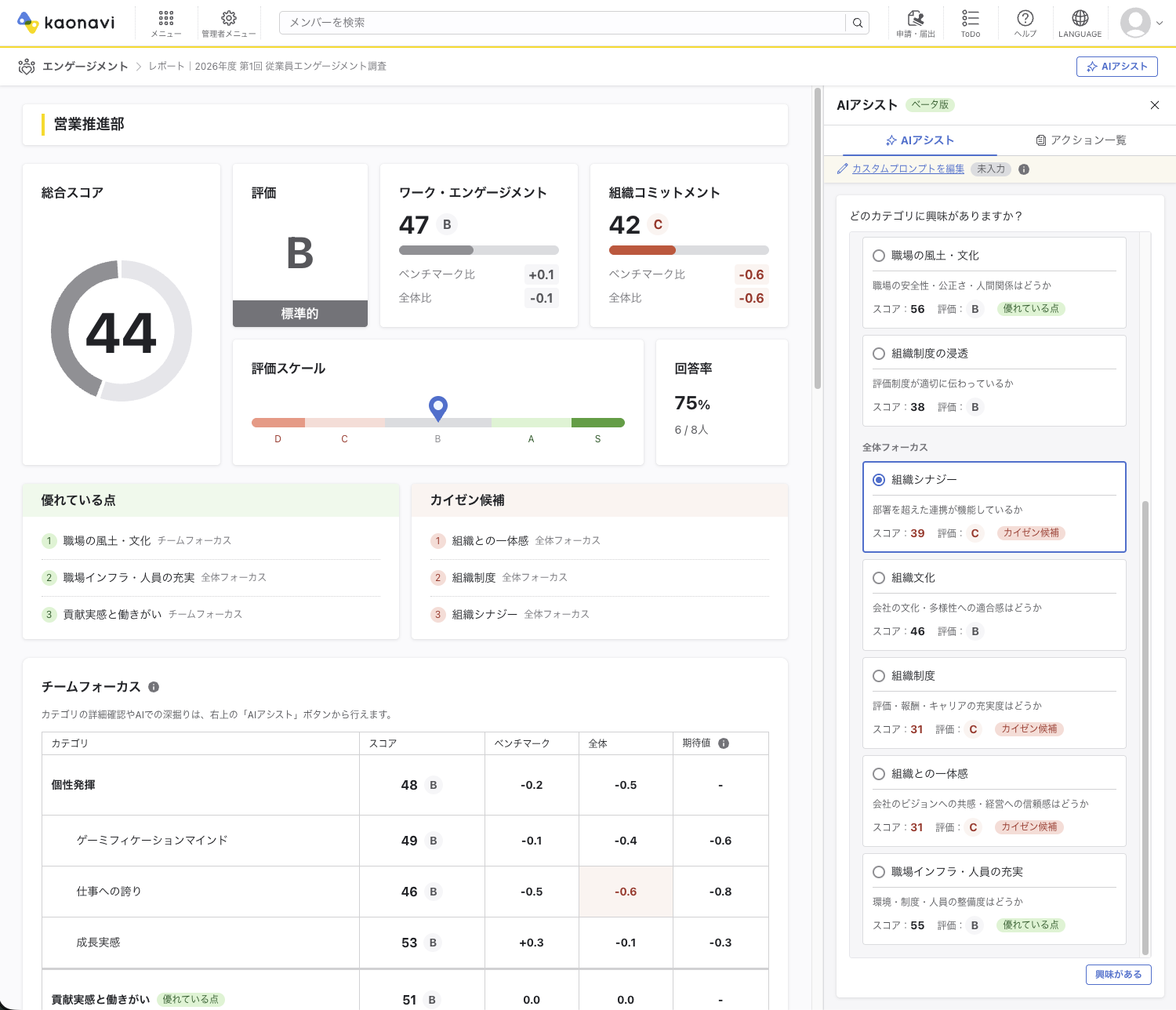Click the 総合スコア donut chart
This screenshot has height=1010, width=1176.
(122, 332)
